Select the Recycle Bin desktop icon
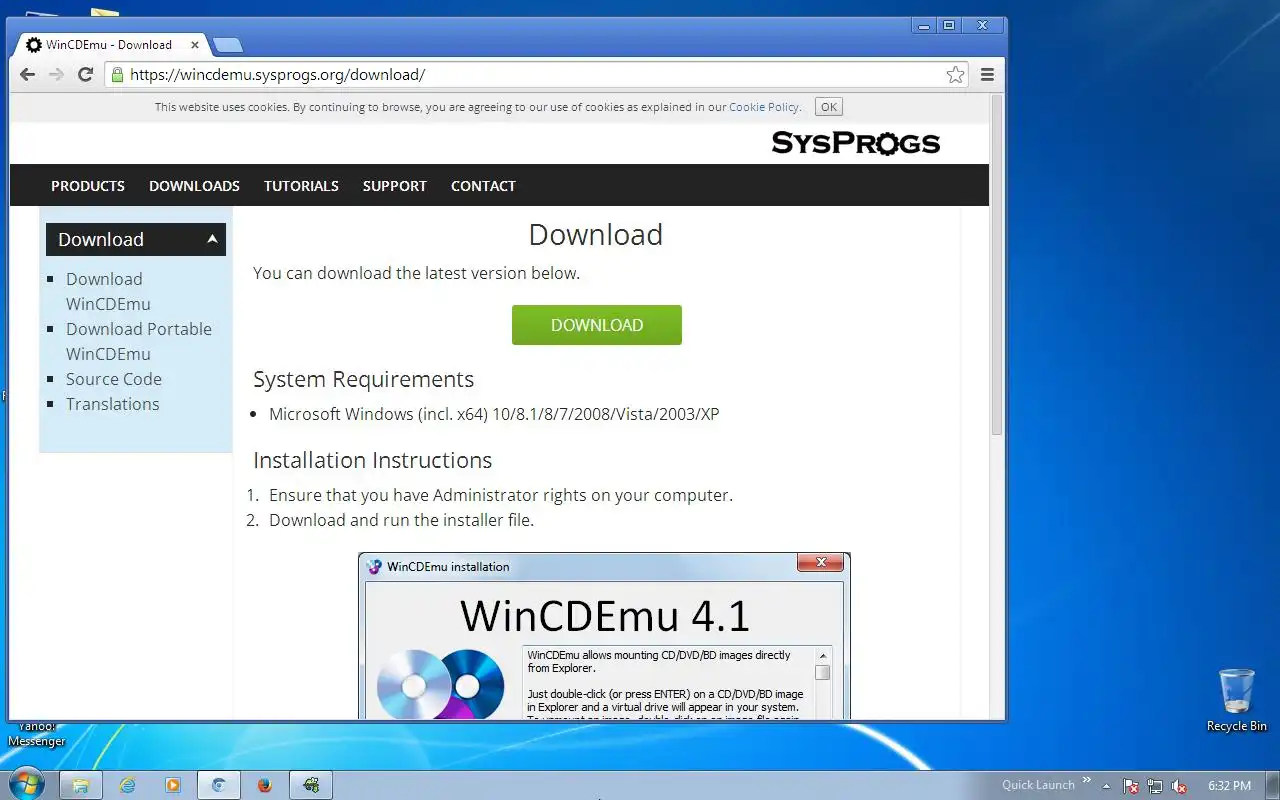This screenshot has width=1280, height=800. point(1237,700)
